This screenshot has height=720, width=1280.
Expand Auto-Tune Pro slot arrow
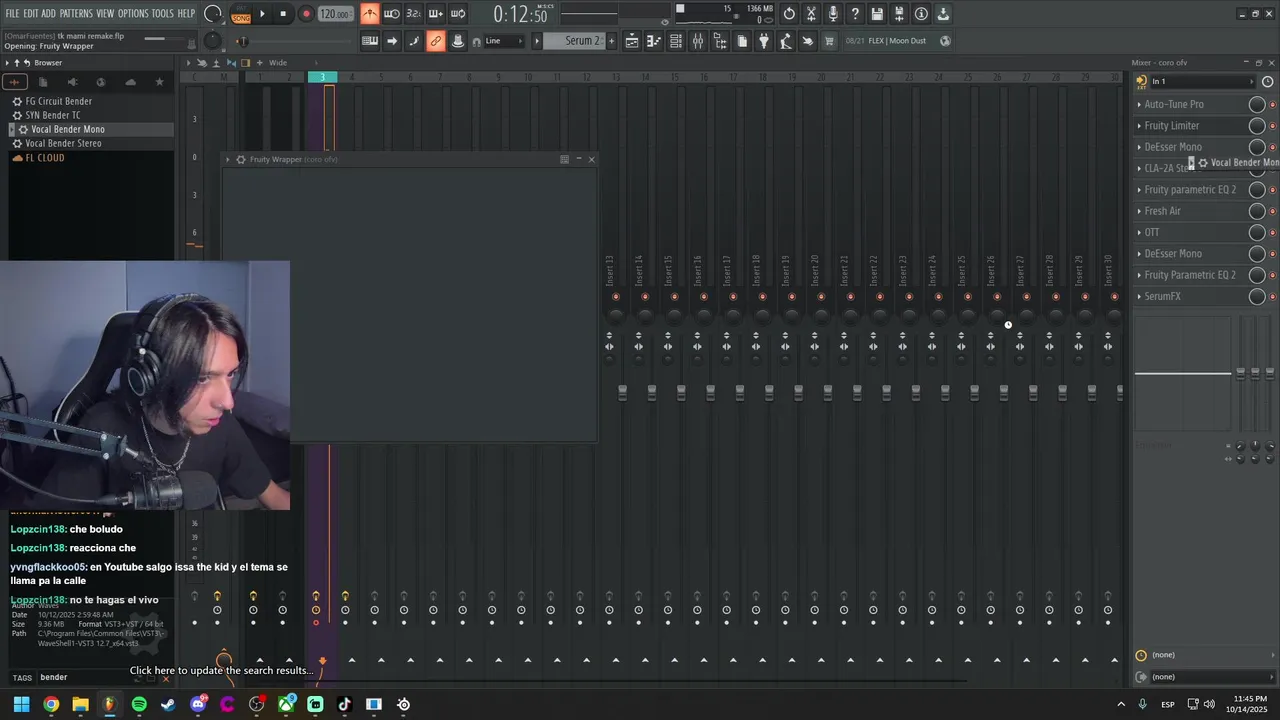1139,104
